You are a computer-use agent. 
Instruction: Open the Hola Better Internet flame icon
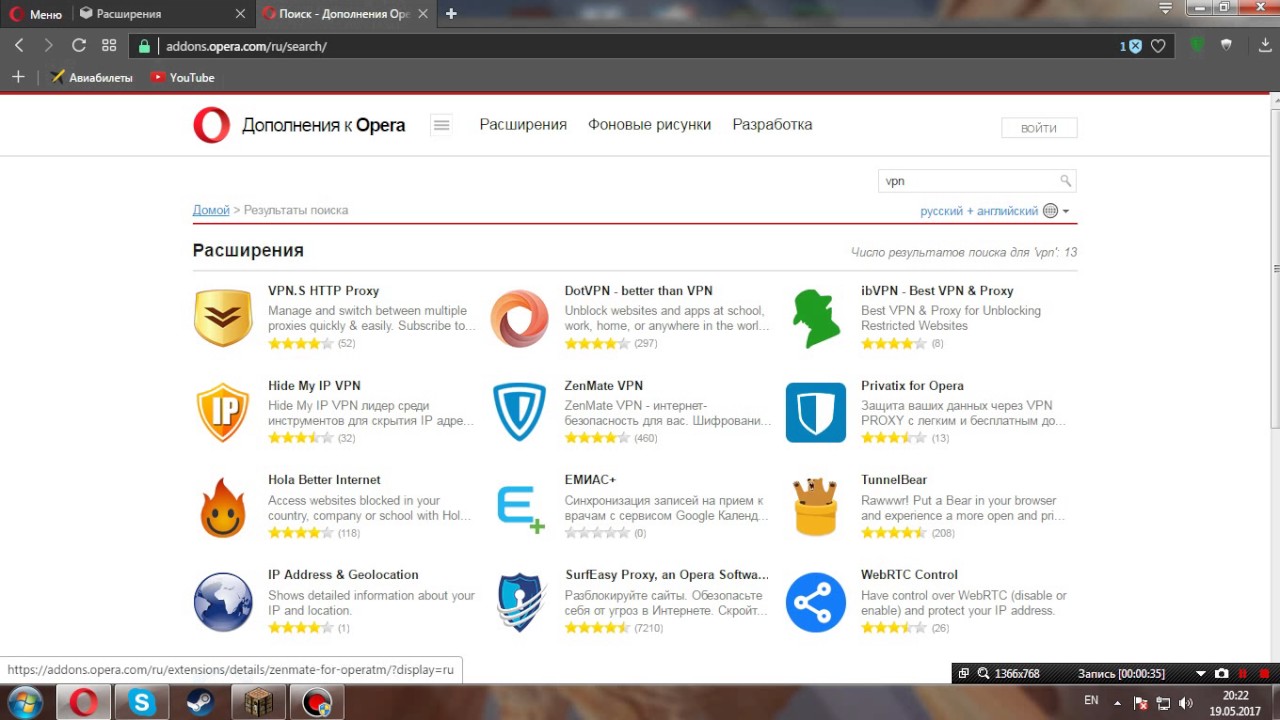(223, 507)
